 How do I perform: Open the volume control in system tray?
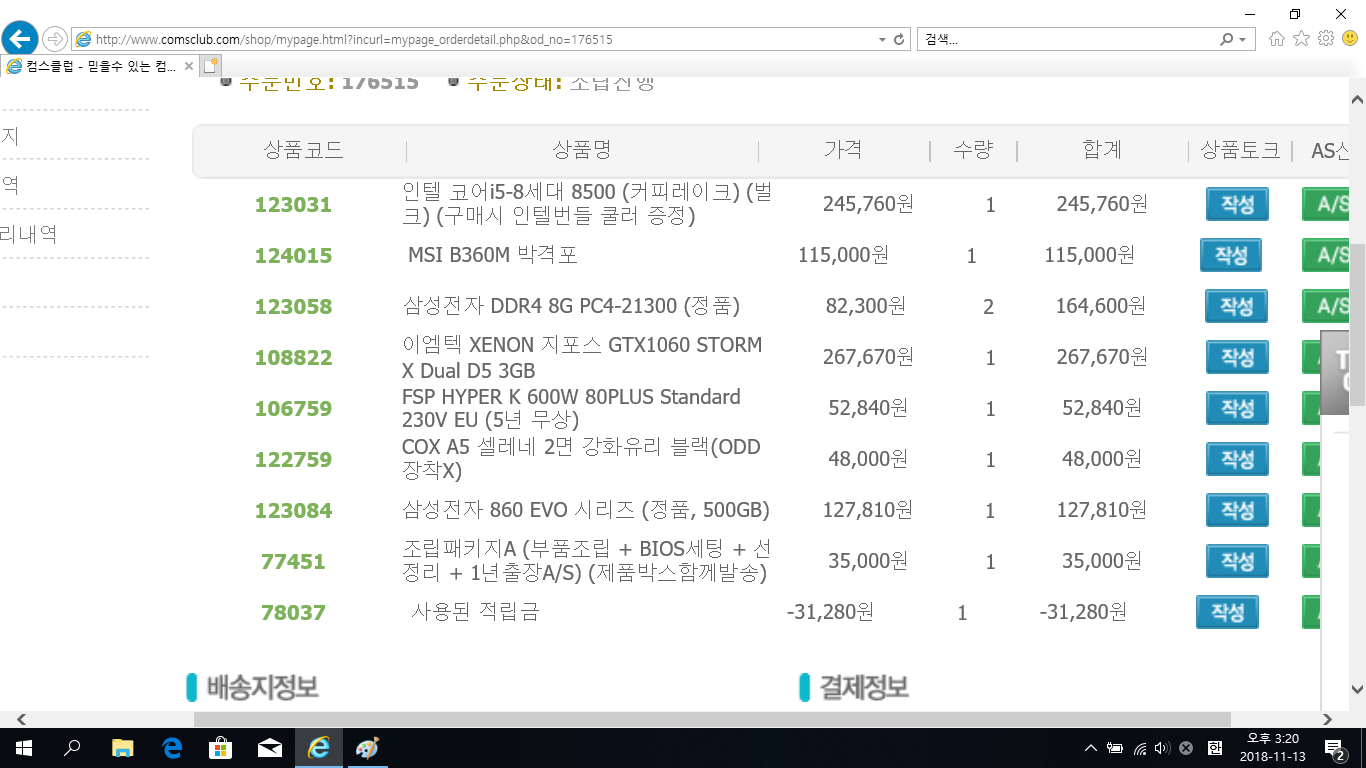click(1162, 748)
